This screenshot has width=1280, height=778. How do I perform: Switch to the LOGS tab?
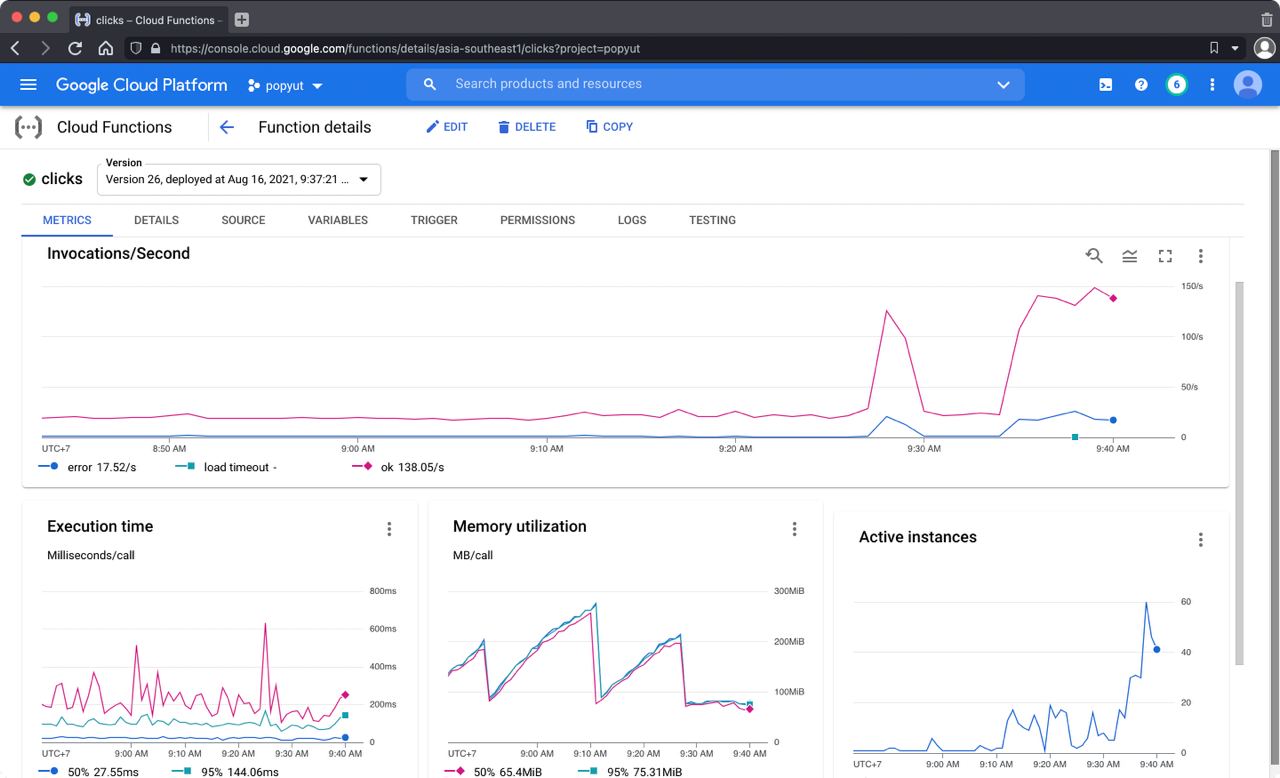click(x=631, y=220)
